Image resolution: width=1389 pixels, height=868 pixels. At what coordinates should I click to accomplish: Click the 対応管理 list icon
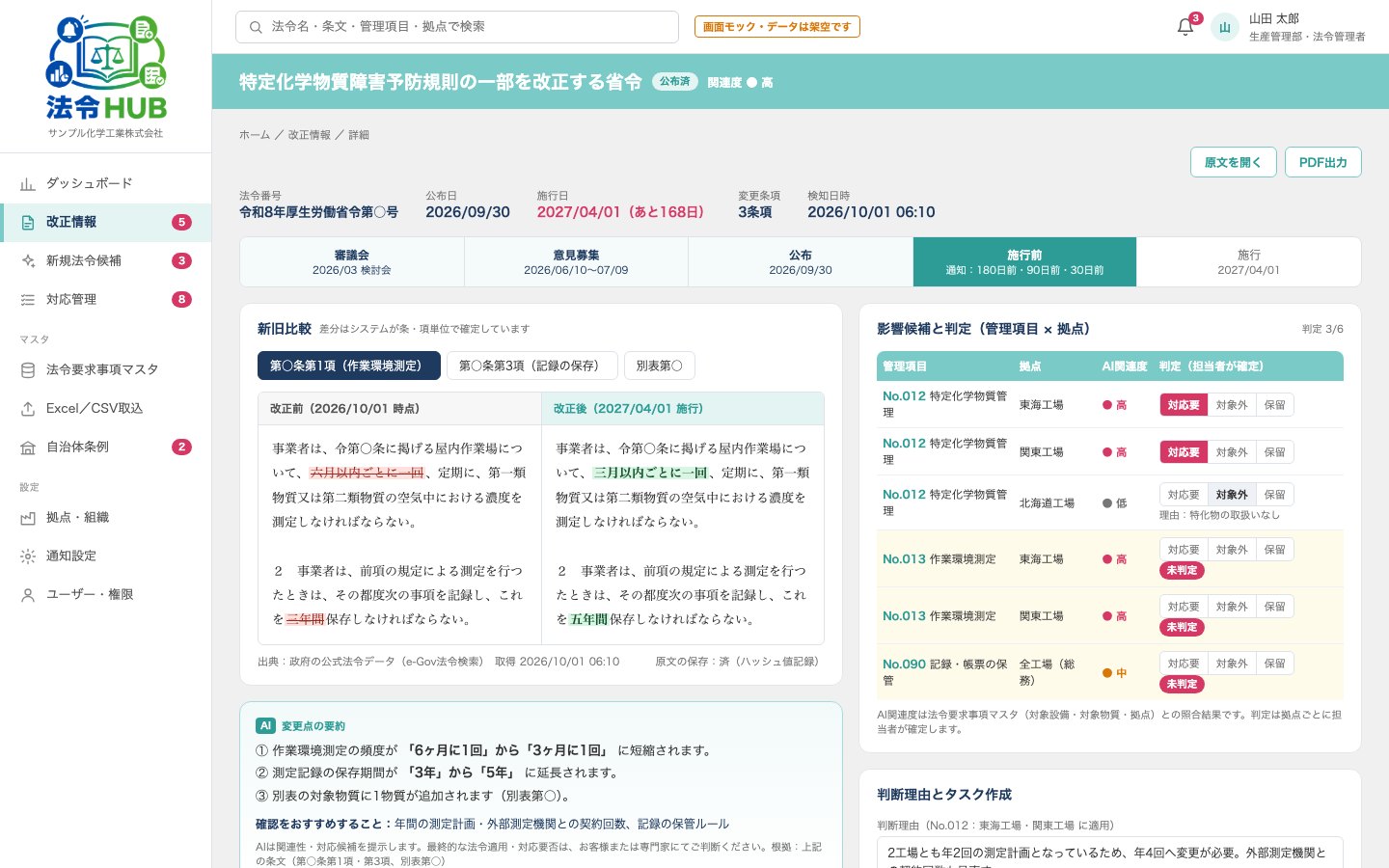28,299
